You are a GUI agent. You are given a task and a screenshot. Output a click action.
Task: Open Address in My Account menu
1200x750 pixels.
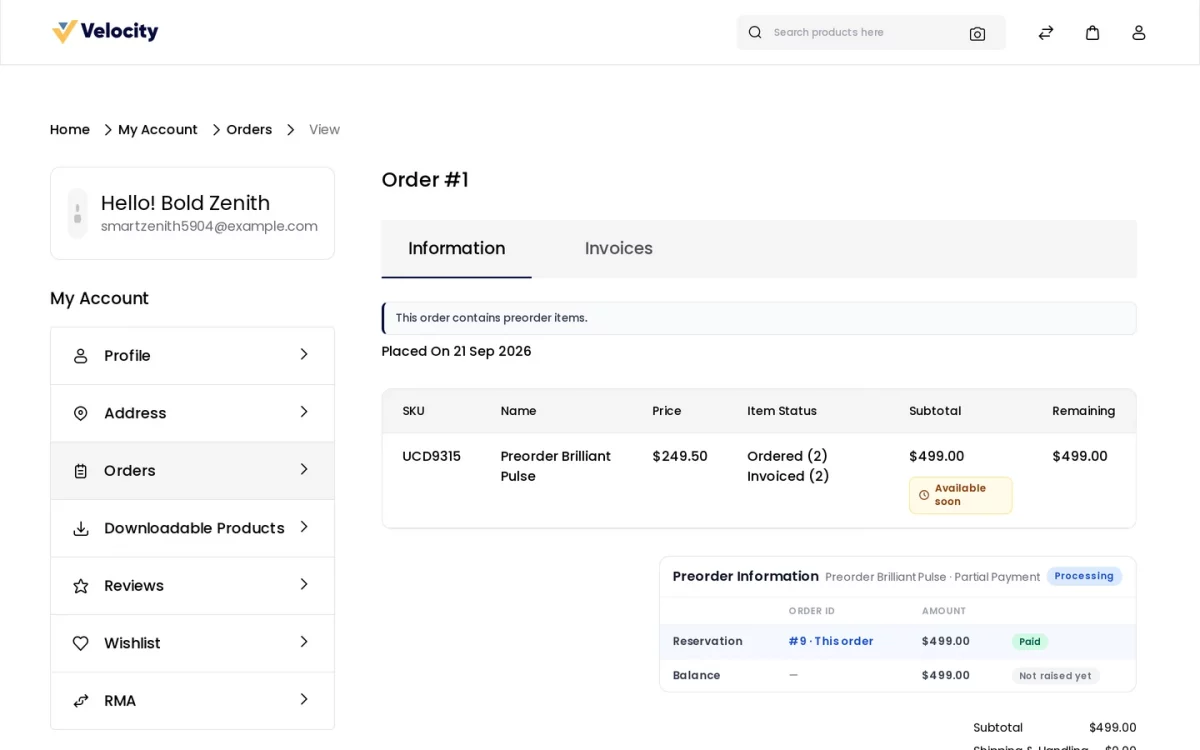tap(192, 413)
